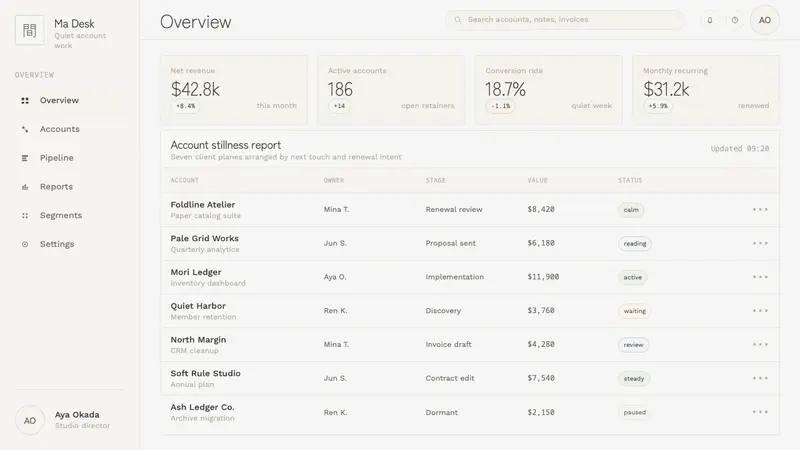
Task: Click the calm status pill
Action: [631, 210]
